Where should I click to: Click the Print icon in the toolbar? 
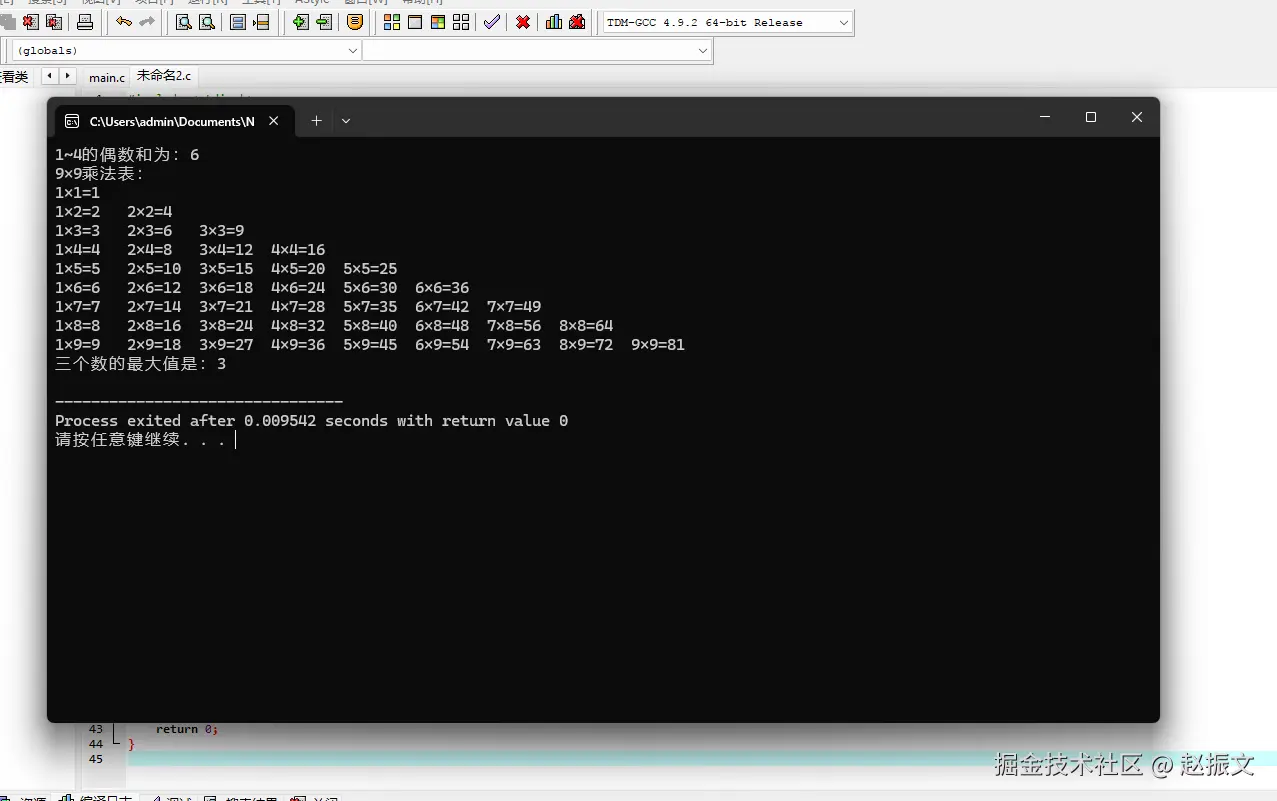[85, 22]
